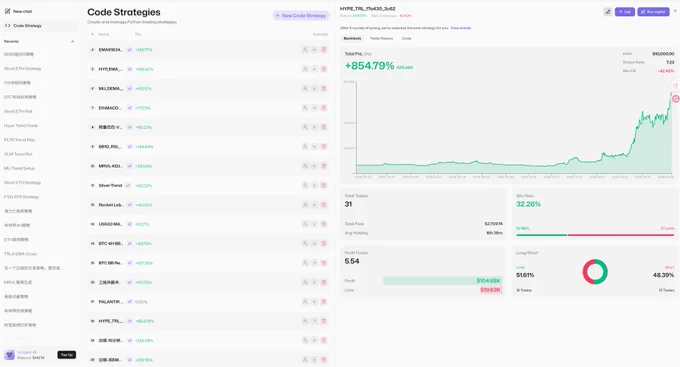This screenshot has height=367, width=680.
Task: Expand the Silver-Trend row with its chevron icon
Action: click(x=314, y=185)
